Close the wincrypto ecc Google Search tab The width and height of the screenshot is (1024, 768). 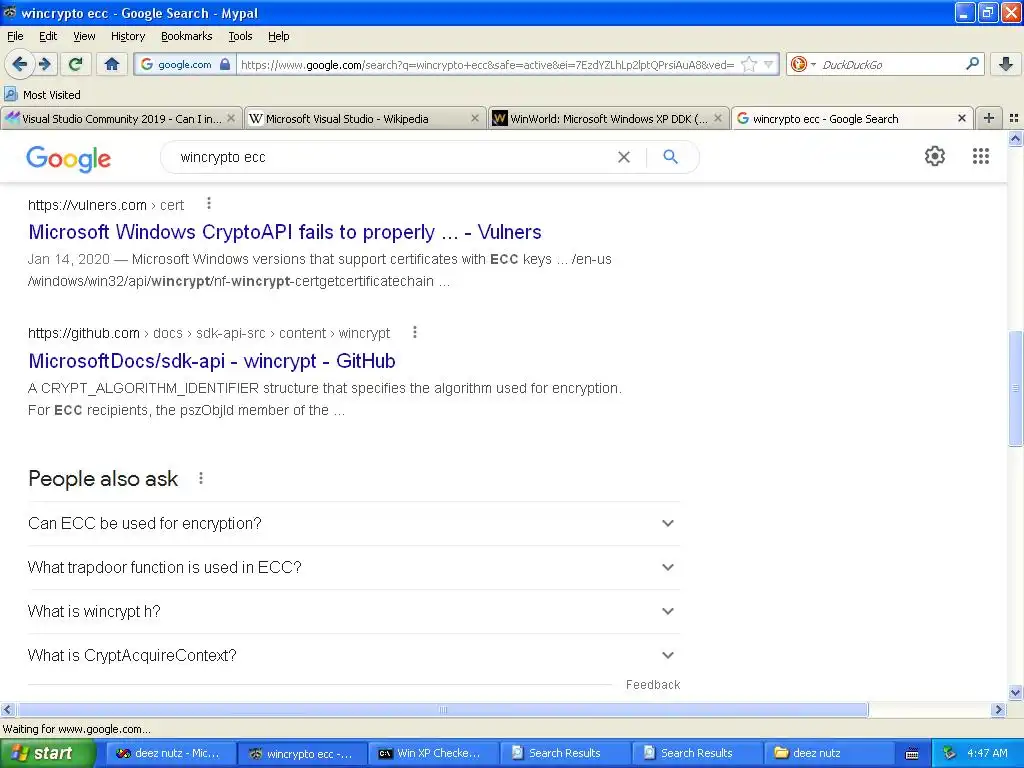tap(961, 118)
